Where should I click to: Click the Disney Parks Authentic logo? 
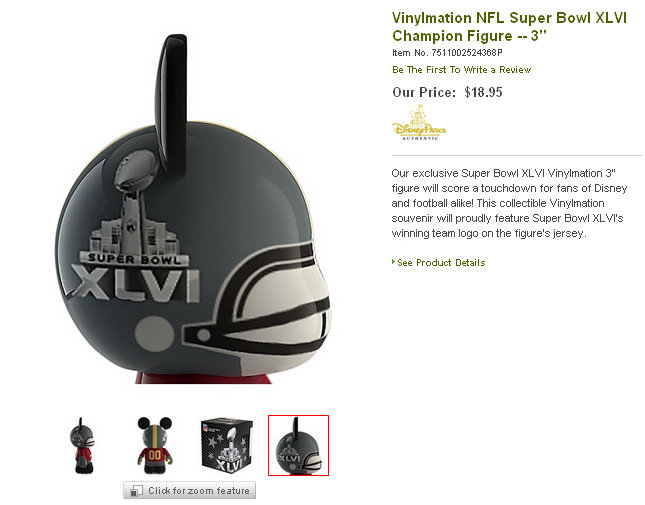(419, 123)
